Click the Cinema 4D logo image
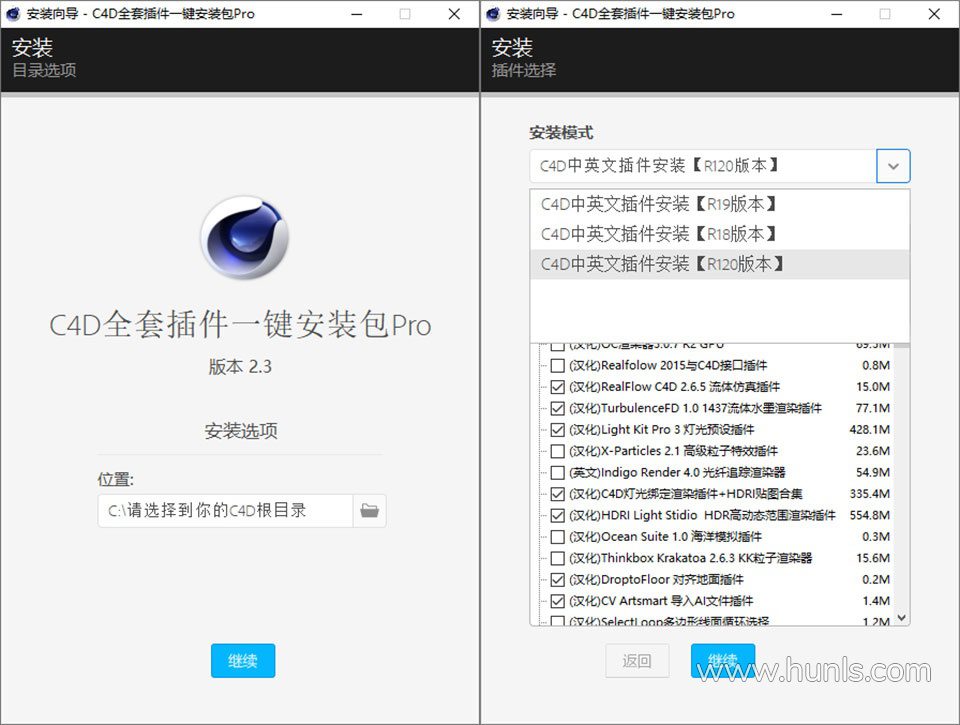The image size is (960, 725). tap(244, 237)
